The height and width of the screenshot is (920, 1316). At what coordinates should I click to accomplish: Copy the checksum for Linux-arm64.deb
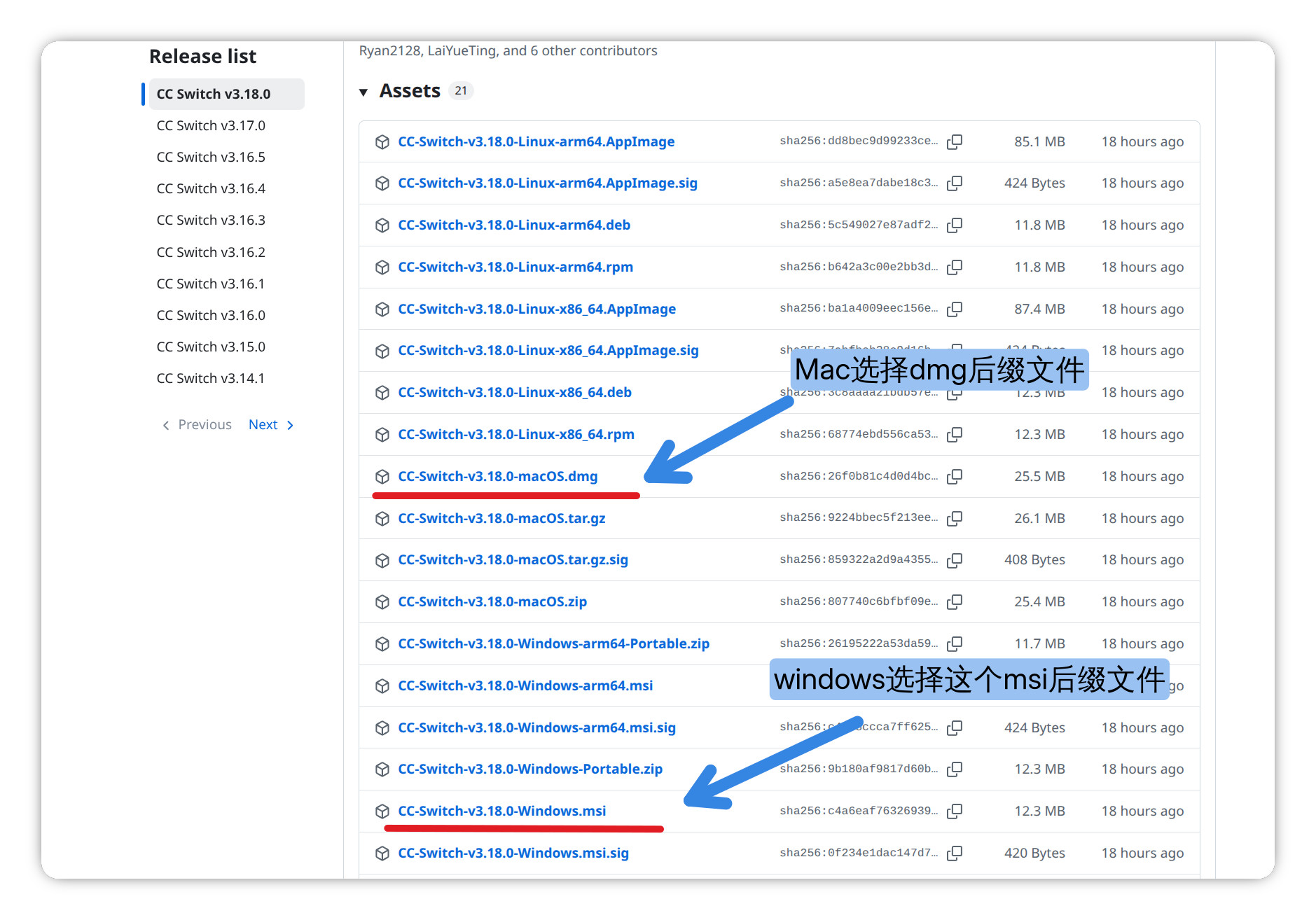click(x=955, y=225)
